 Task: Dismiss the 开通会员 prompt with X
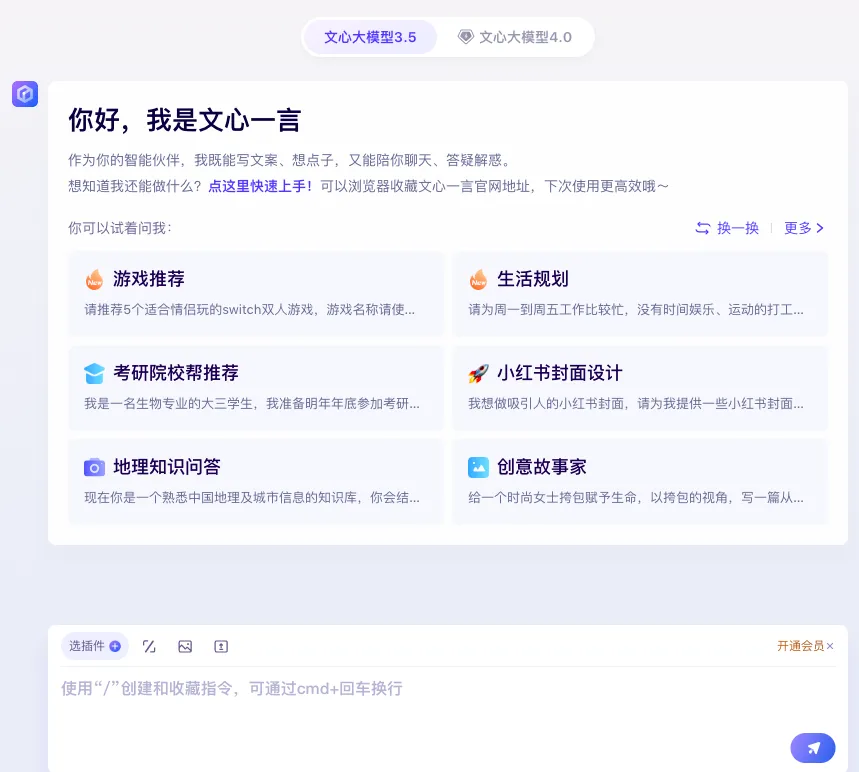tap(830, 646)
